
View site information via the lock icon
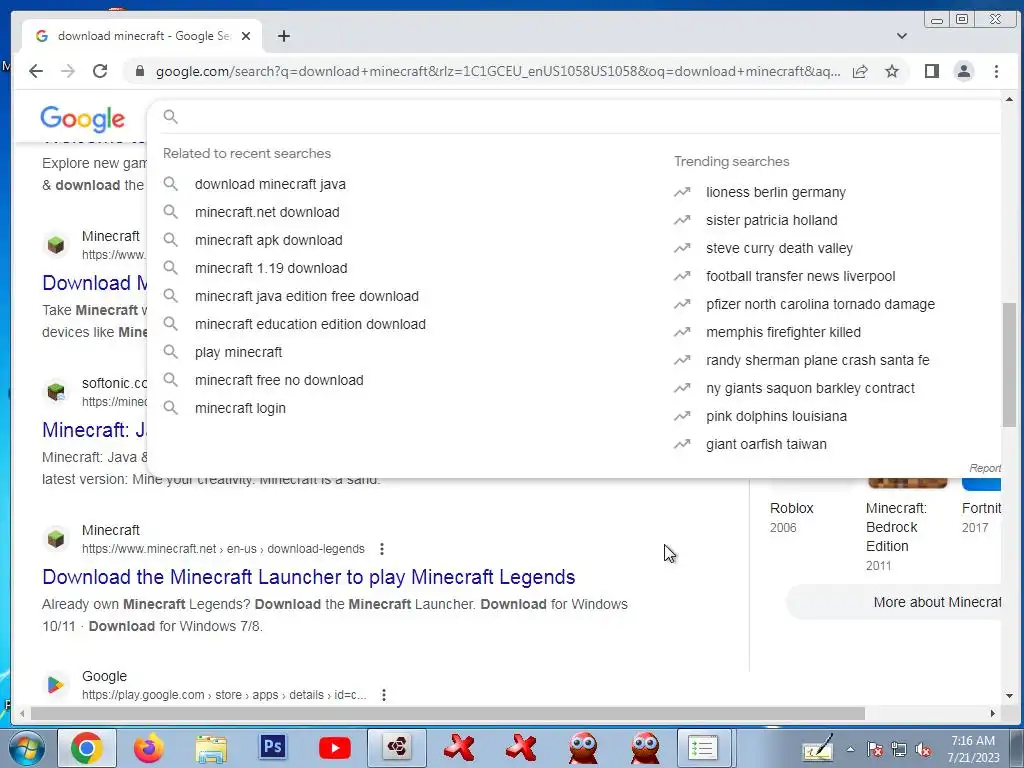point(139,71)
